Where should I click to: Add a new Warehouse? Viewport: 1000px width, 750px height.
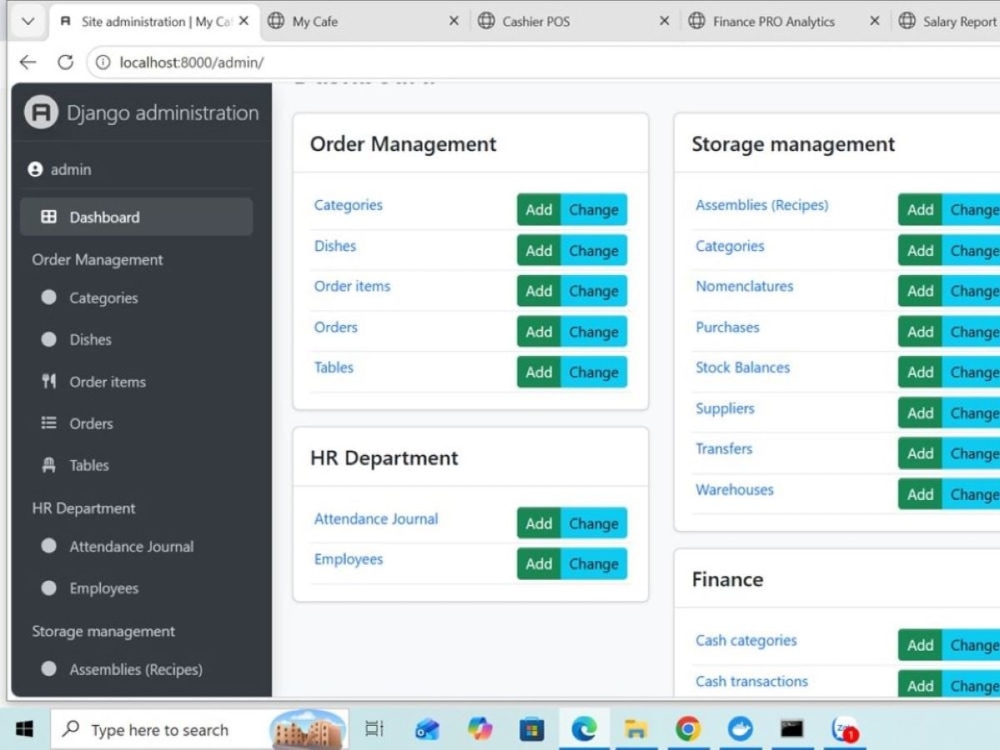coord(920,494)
